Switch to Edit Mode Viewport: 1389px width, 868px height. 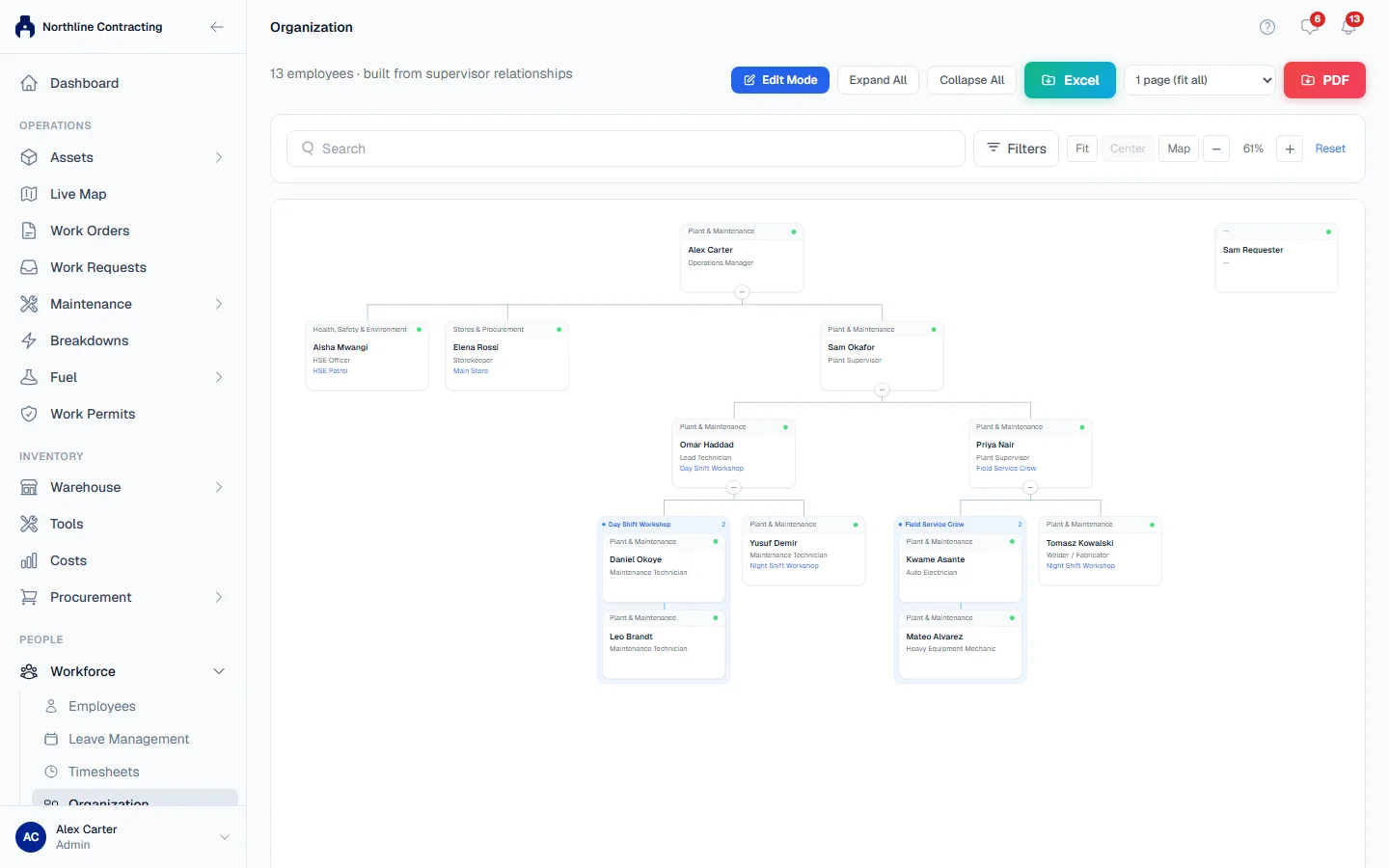(780, 80)
